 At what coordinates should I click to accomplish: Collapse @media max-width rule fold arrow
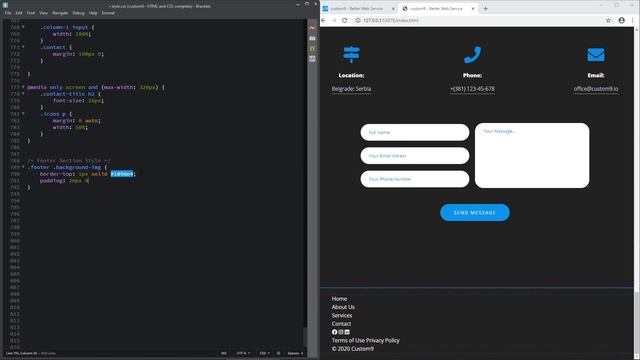[23, 87]
